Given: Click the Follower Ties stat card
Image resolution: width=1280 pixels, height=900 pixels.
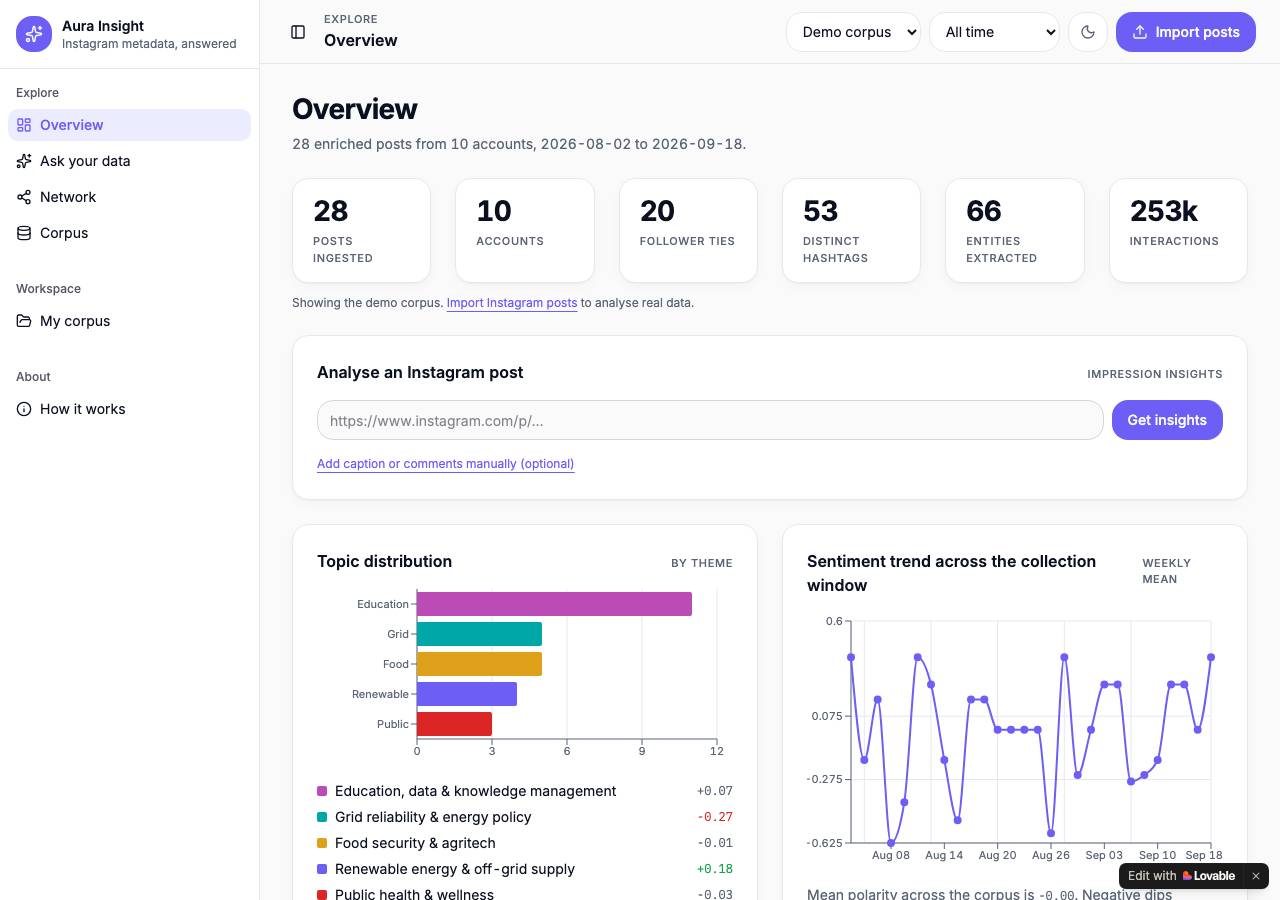Looking at the screenshot, I should point(688,231).
